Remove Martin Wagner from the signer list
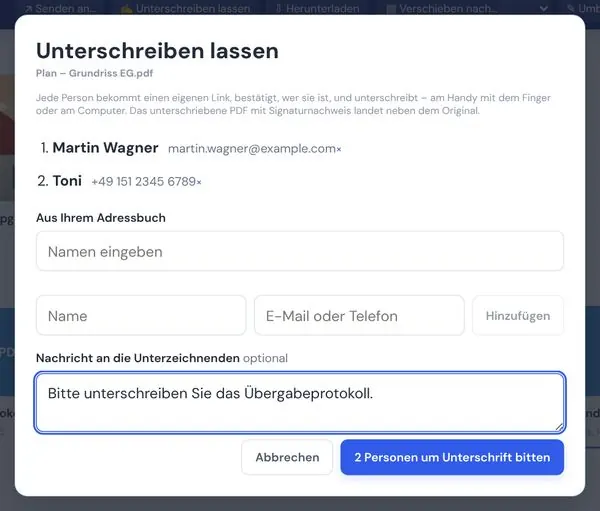 (339, 149)
